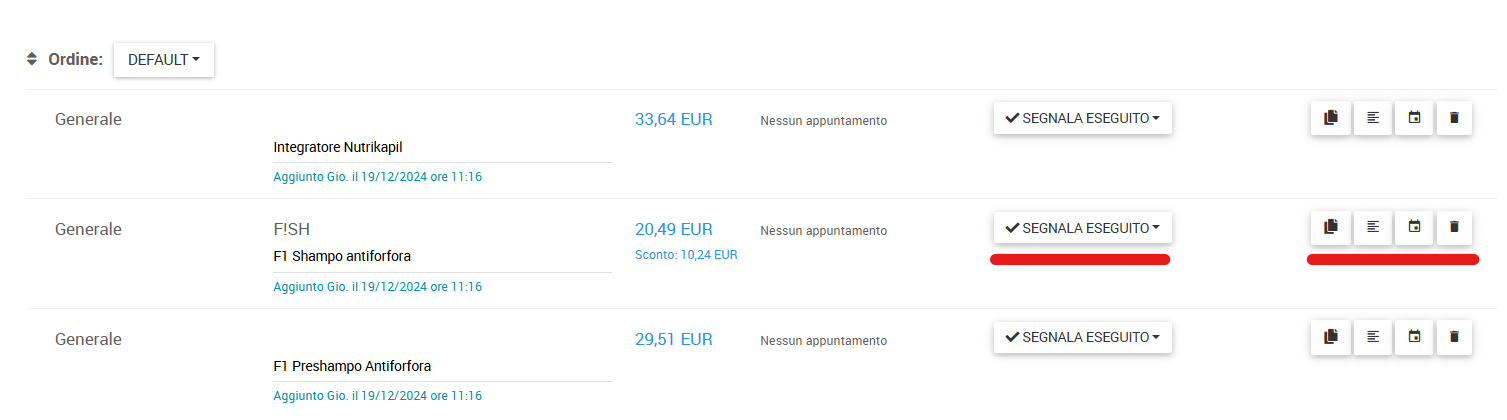The height and width of the screenshot is (420, 1507).
Task: Click the 20,49 EUR price link
Action: 674,229
